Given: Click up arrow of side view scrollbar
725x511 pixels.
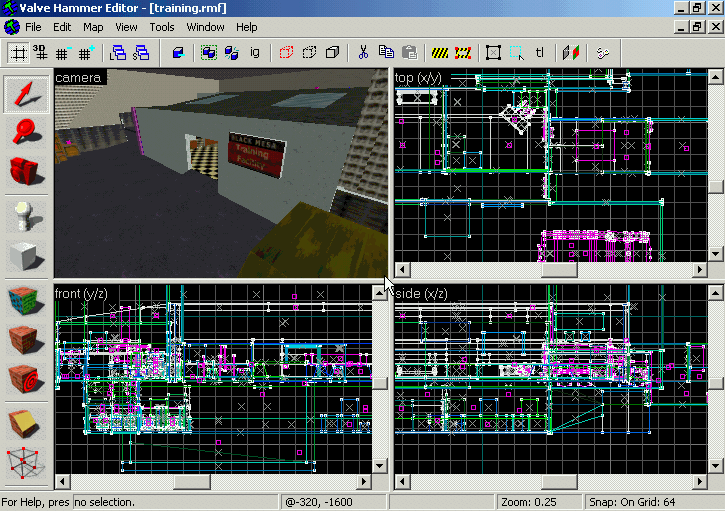Looking at the screenshot, I should point(715,293).
